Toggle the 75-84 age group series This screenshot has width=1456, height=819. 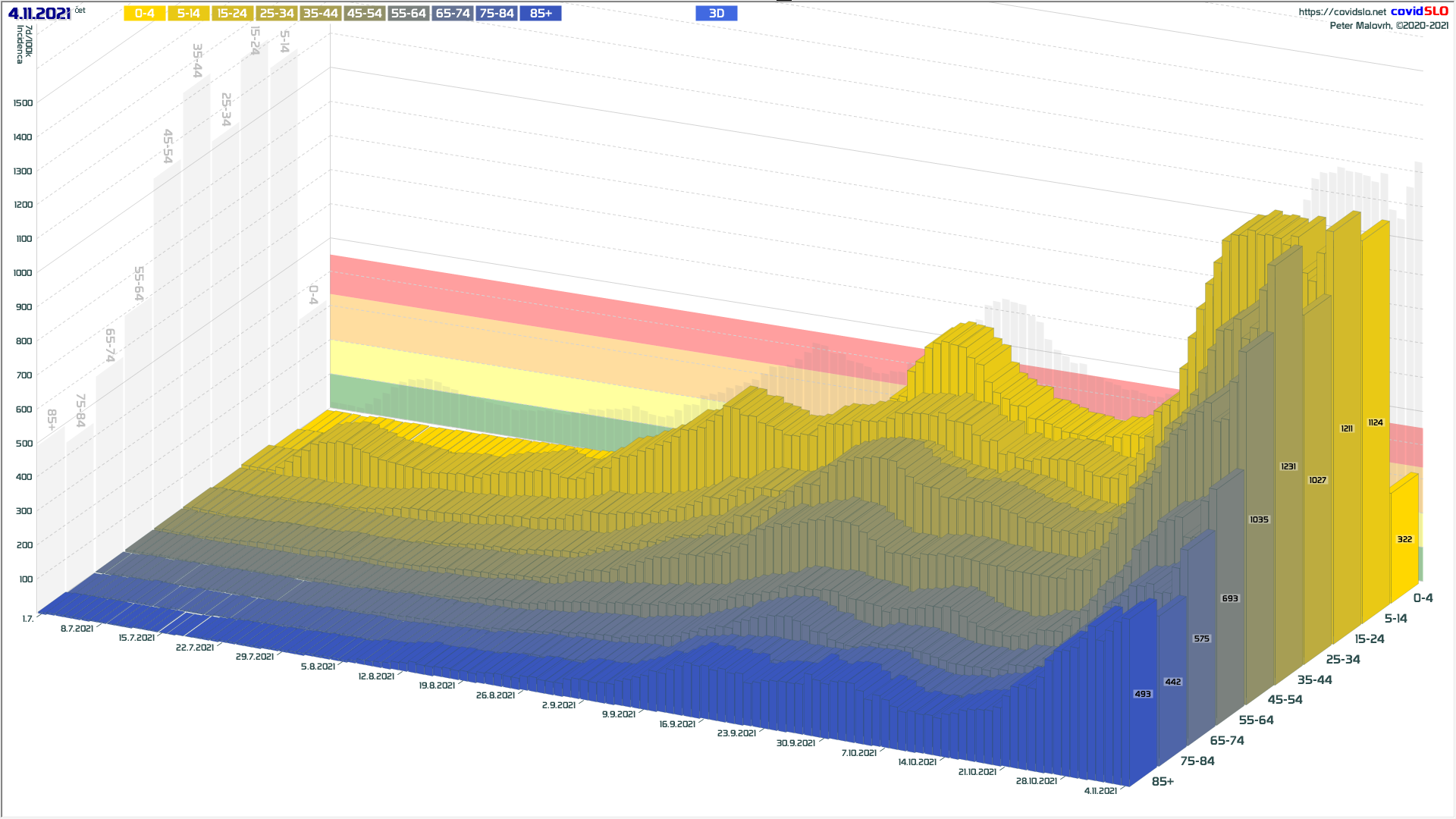tap(497, 14)
